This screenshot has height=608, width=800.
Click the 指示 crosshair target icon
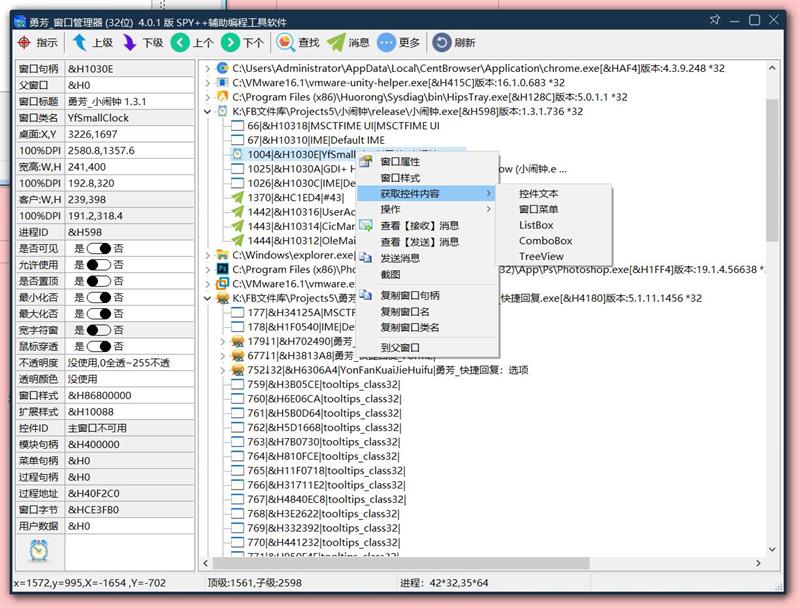pyautogui.click(x=25, y=42)
